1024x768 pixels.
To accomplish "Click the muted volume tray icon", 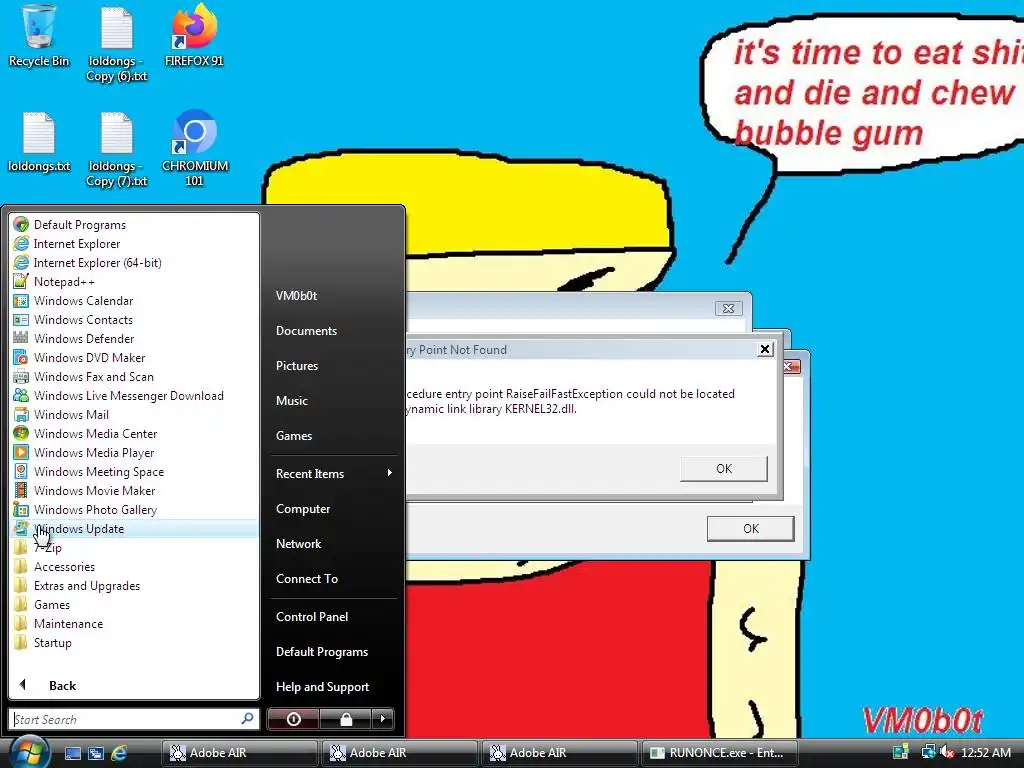I will point(946,752).
